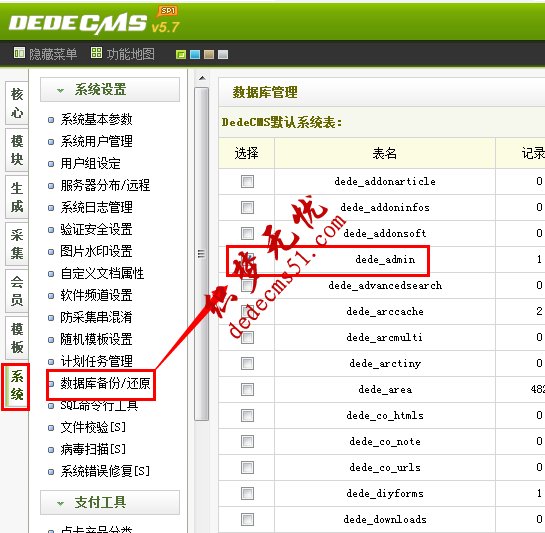Open the 模板 side tab
The image size is (545, 533).
[17, 338]
